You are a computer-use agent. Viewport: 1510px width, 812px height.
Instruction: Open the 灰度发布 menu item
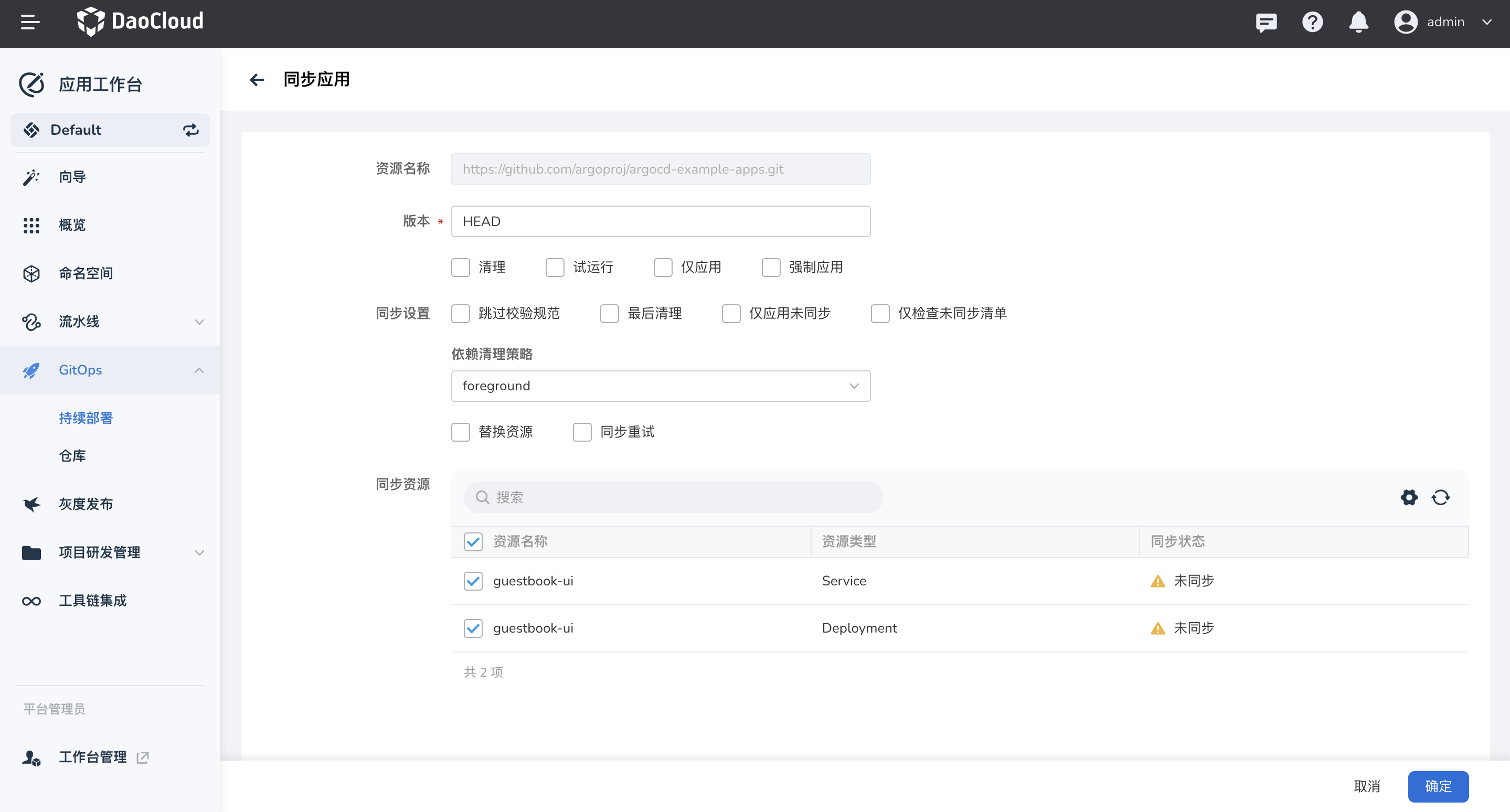86,504
